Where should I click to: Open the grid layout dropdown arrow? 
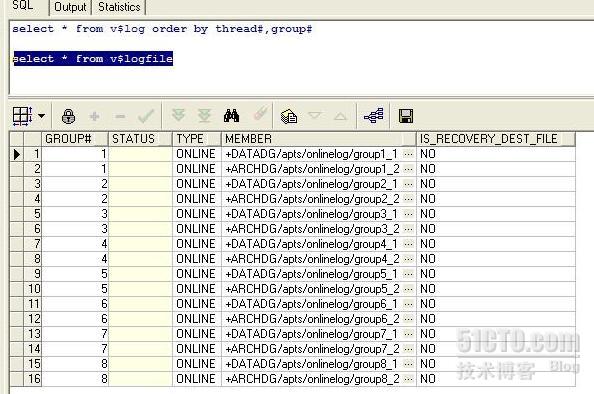point(42,116)
